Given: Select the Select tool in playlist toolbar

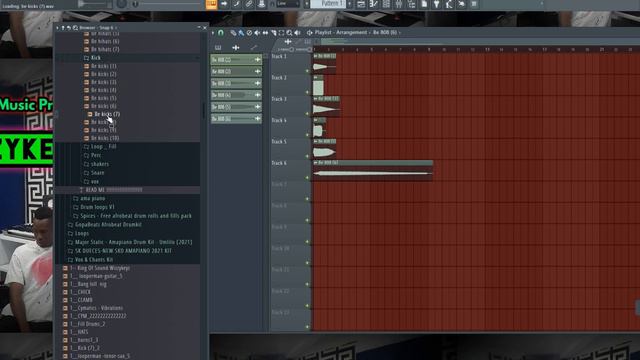Looking at the screenshot, I should 281,33.
